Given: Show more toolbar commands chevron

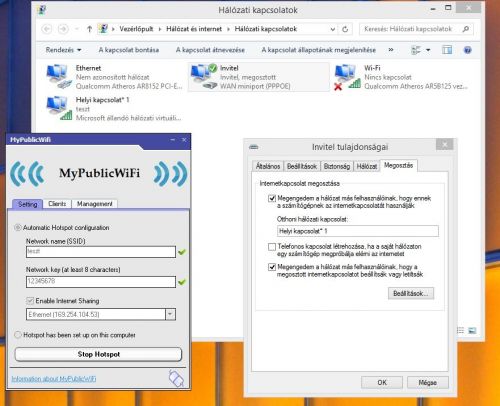Looking at the screenshot, I should 391,50.
